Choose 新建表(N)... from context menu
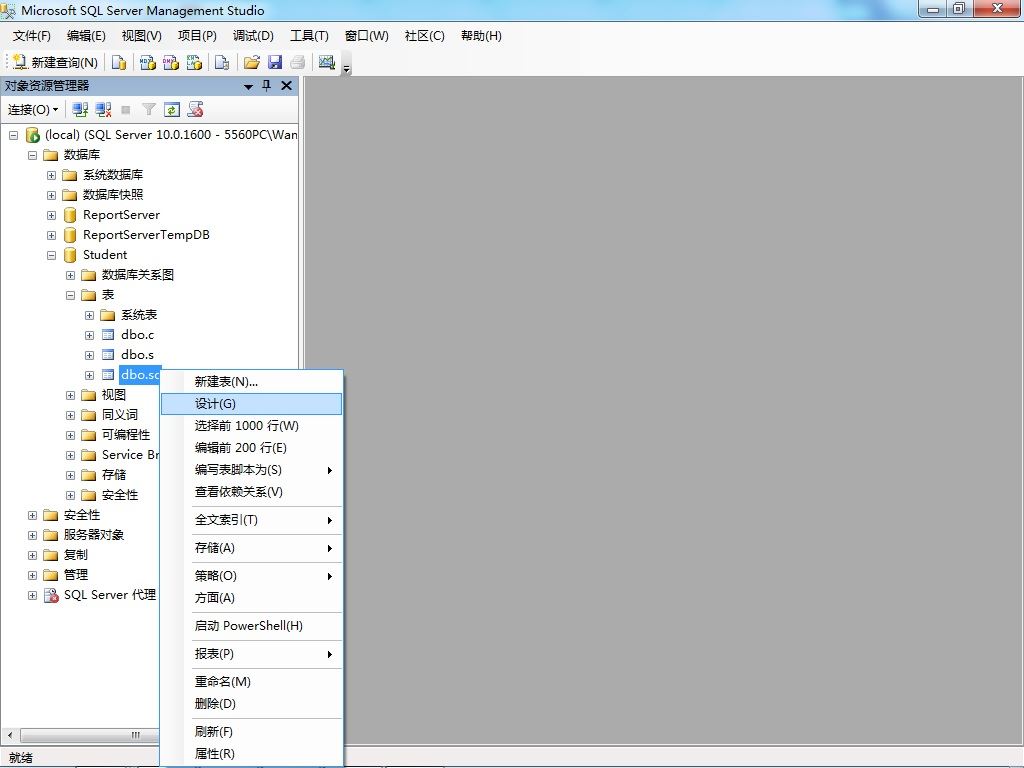The height and width of the screenshot is (768, 1024). pos(251,382)
